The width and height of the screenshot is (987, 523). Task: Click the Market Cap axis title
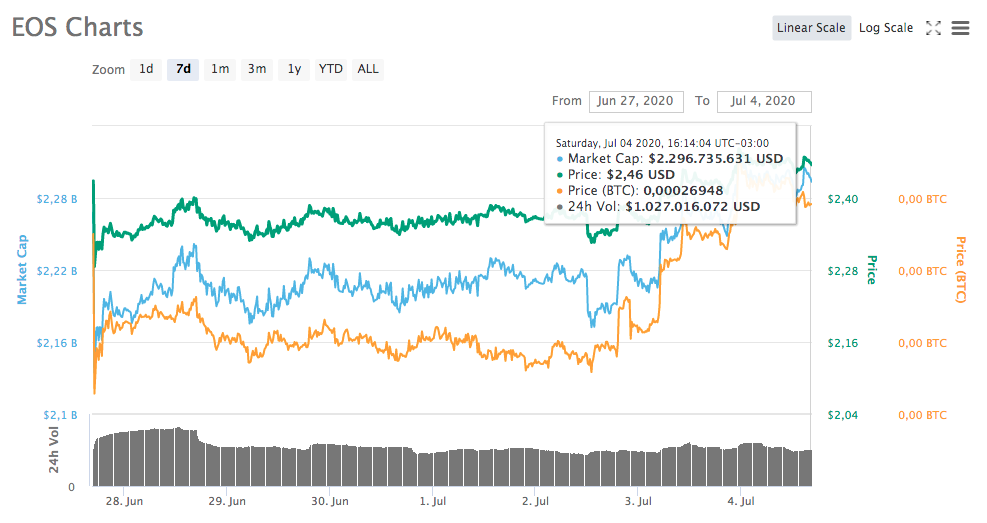[22, 269]
